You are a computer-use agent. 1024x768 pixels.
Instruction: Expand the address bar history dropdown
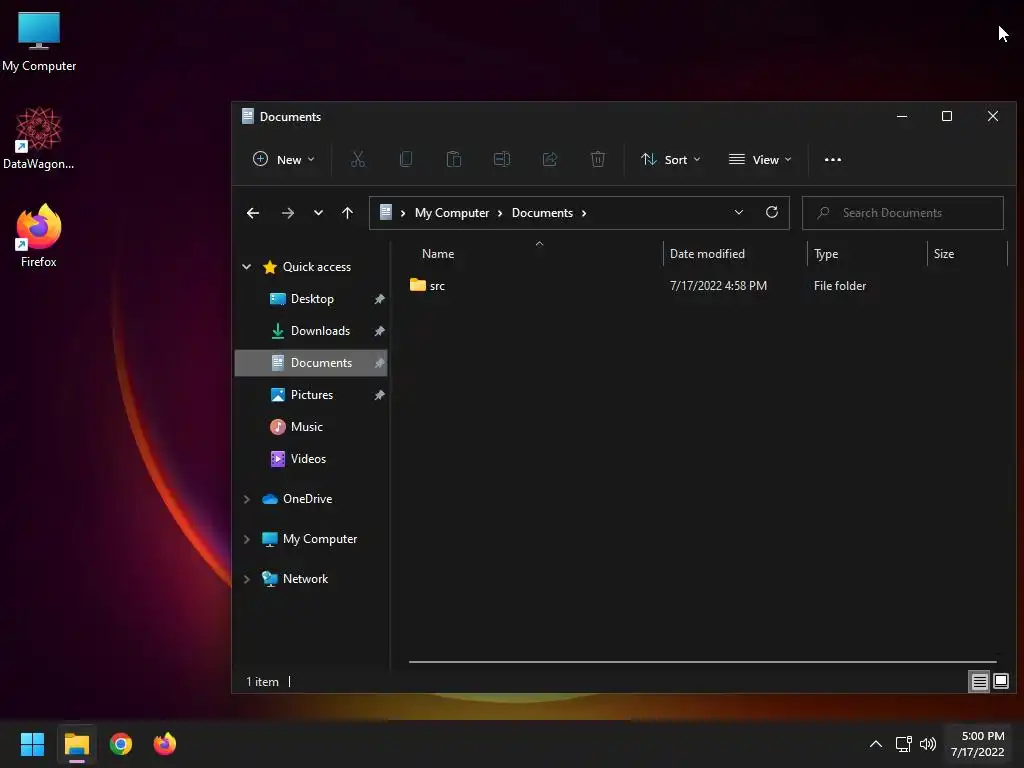pos(739,212)
